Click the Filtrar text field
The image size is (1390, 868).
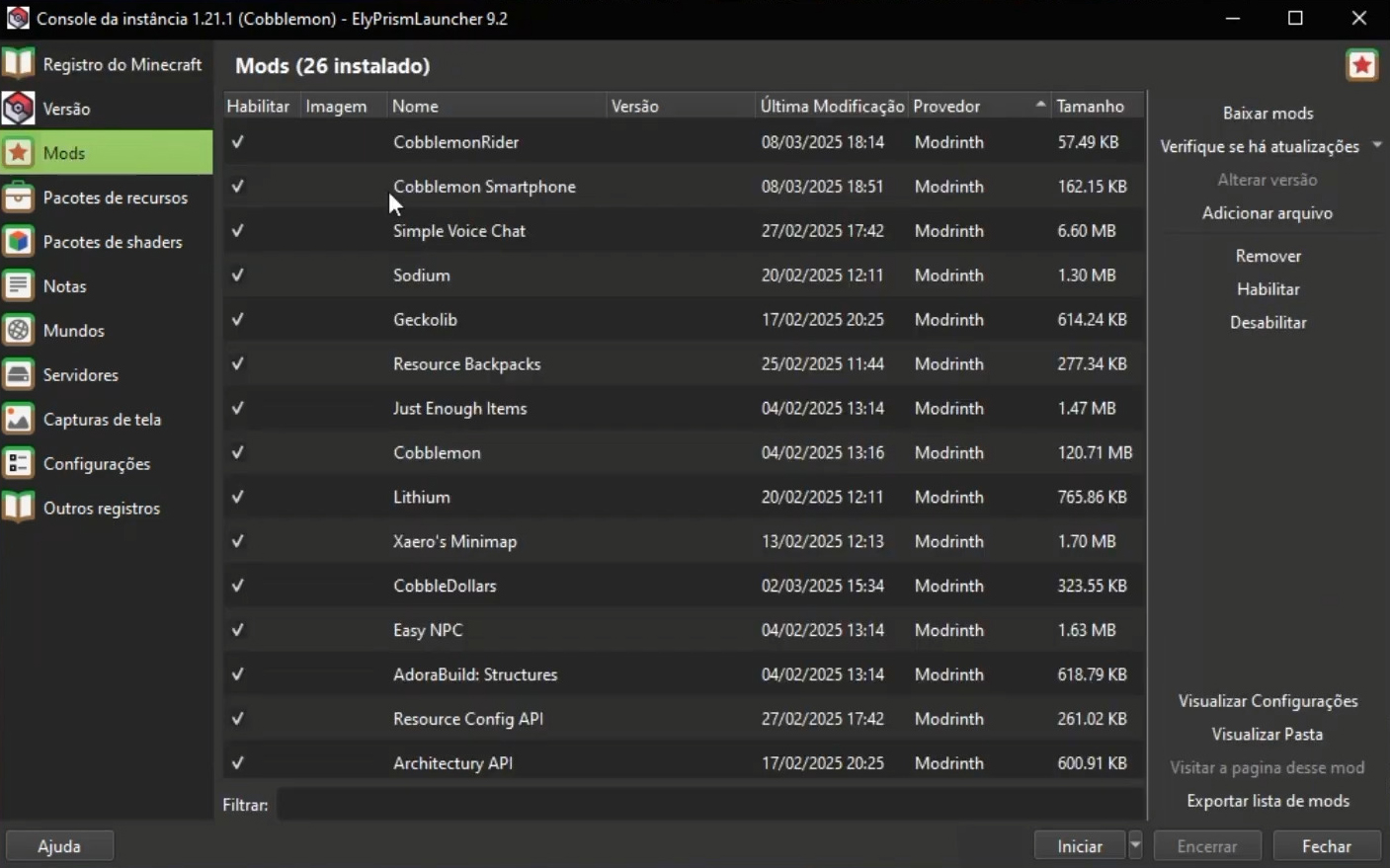click(709, 805)
